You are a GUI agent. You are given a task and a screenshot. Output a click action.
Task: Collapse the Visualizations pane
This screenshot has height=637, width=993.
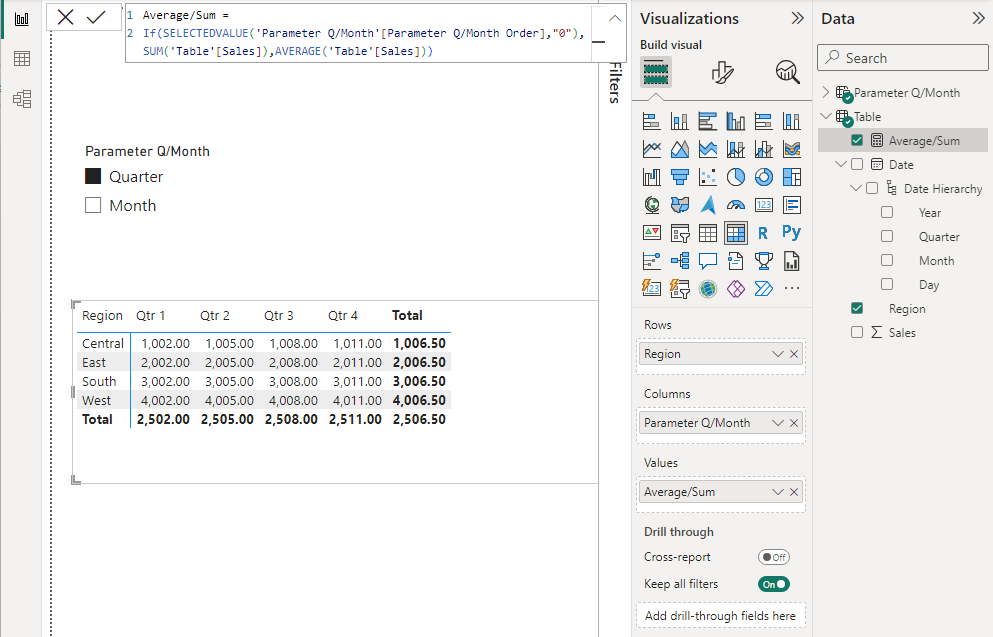(x=797, y=18)
